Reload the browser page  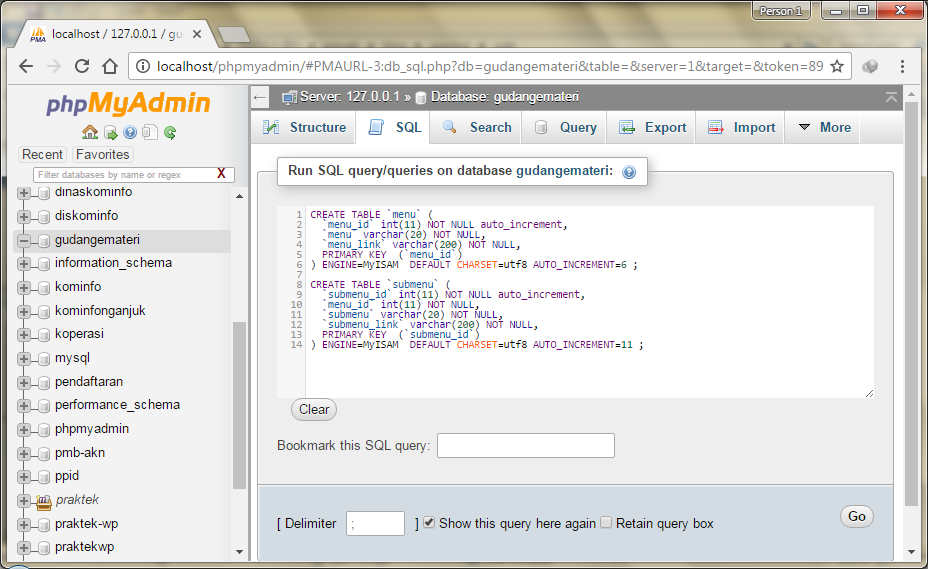pos(82,66)
